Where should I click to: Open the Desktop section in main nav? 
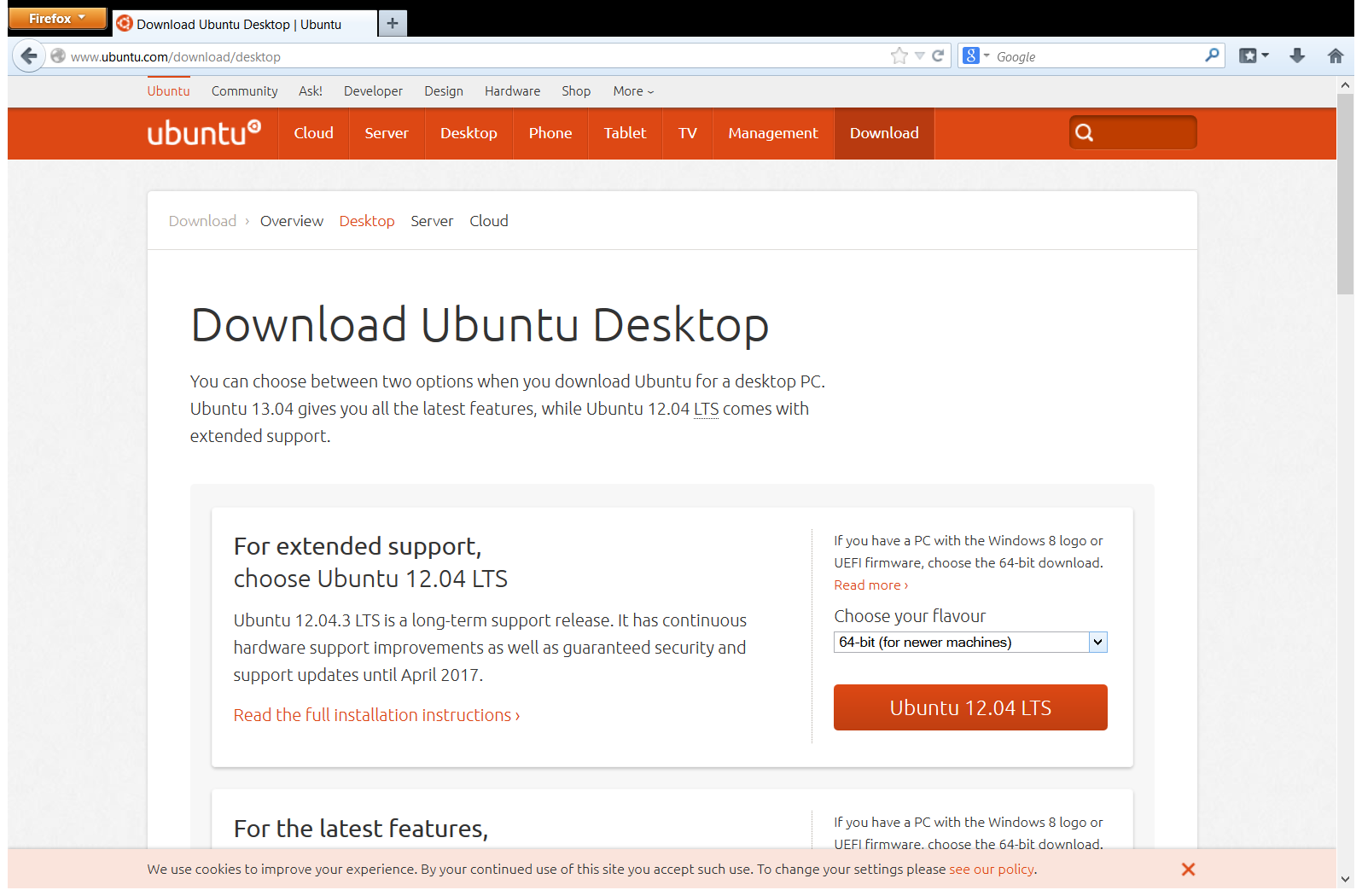pos(469,133)
